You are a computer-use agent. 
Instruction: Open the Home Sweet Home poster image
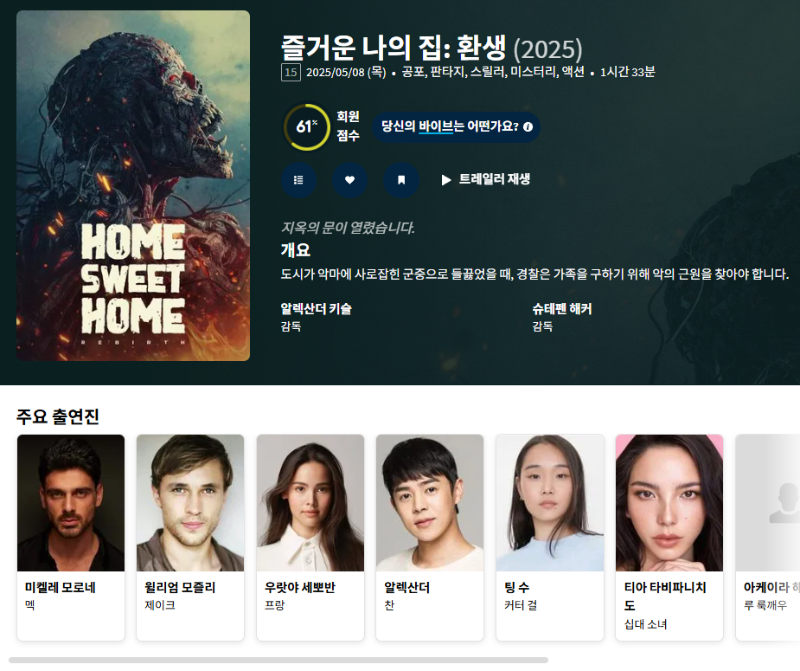click(x=133, y=186)
